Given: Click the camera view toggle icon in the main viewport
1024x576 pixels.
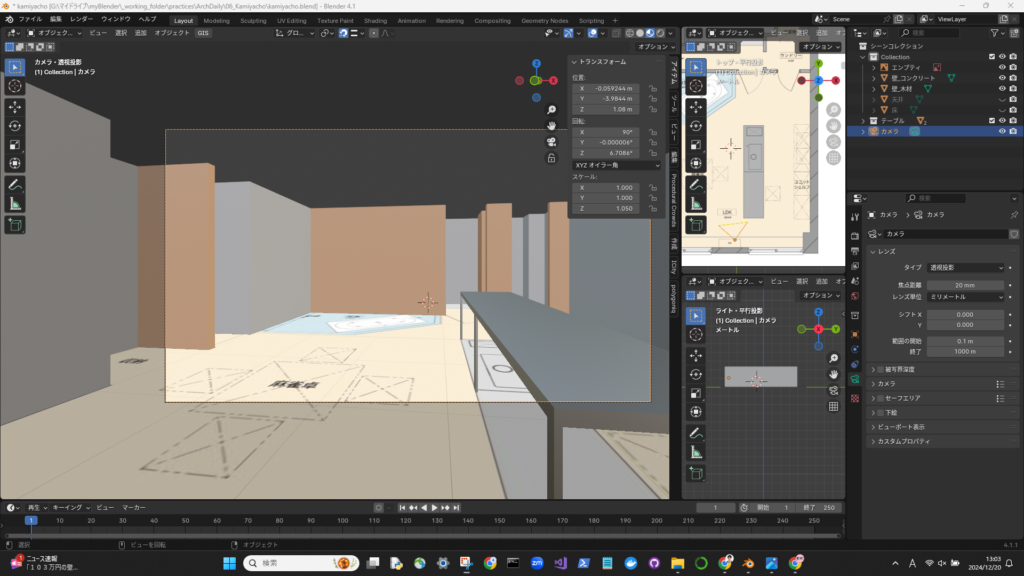Looking at the screenshot, I should coord(551,141).
